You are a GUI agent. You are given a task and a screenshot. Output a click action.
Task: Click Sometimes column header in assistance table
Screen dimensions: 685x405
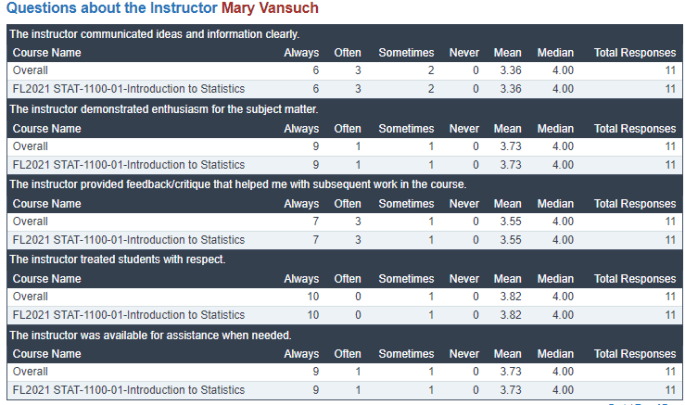click(406, 353)
